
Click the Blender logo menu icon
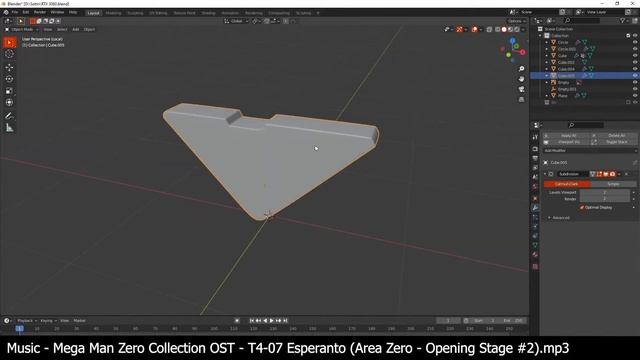coord(6,12)
